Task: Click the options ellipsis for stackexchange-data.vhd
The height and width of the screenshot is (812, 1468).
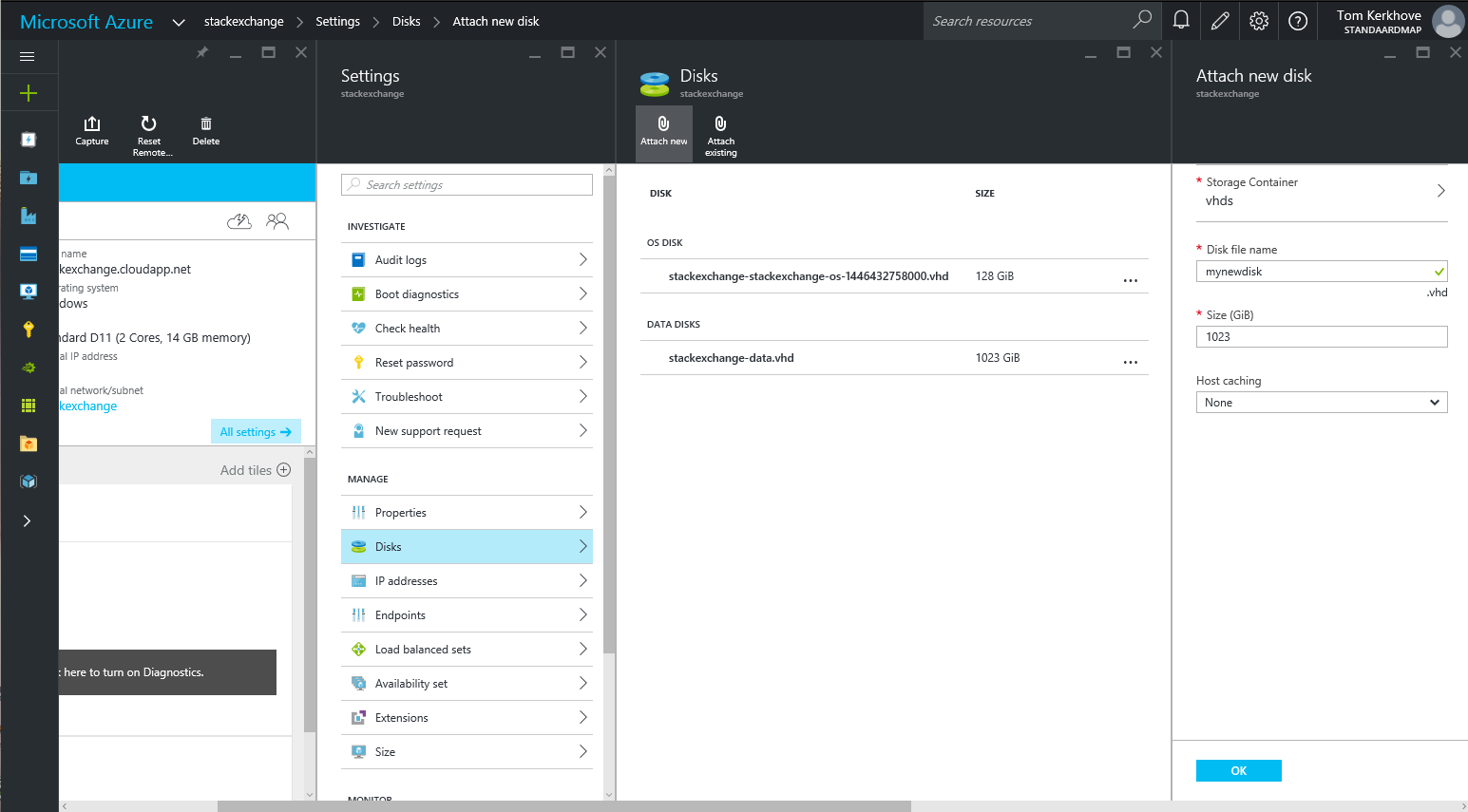Action: pyautogui.click(x=1130, y=361)
